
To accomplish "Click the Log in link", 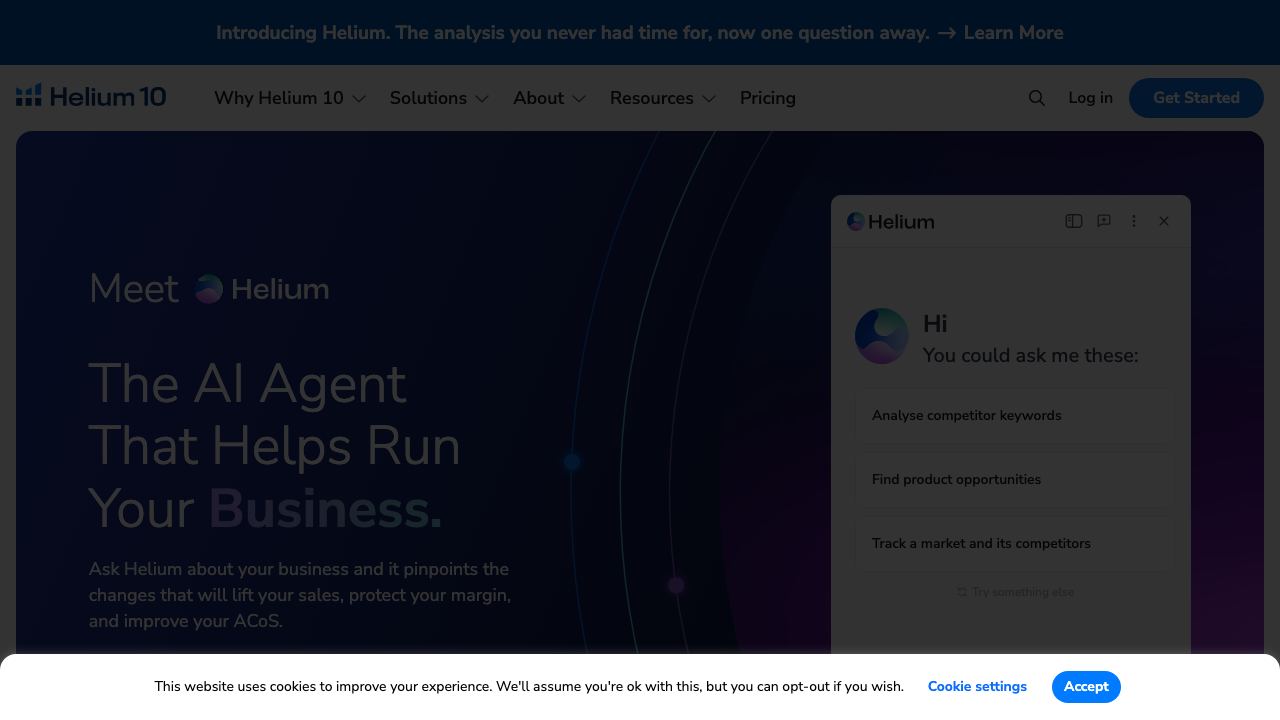I will [1090, 98].
